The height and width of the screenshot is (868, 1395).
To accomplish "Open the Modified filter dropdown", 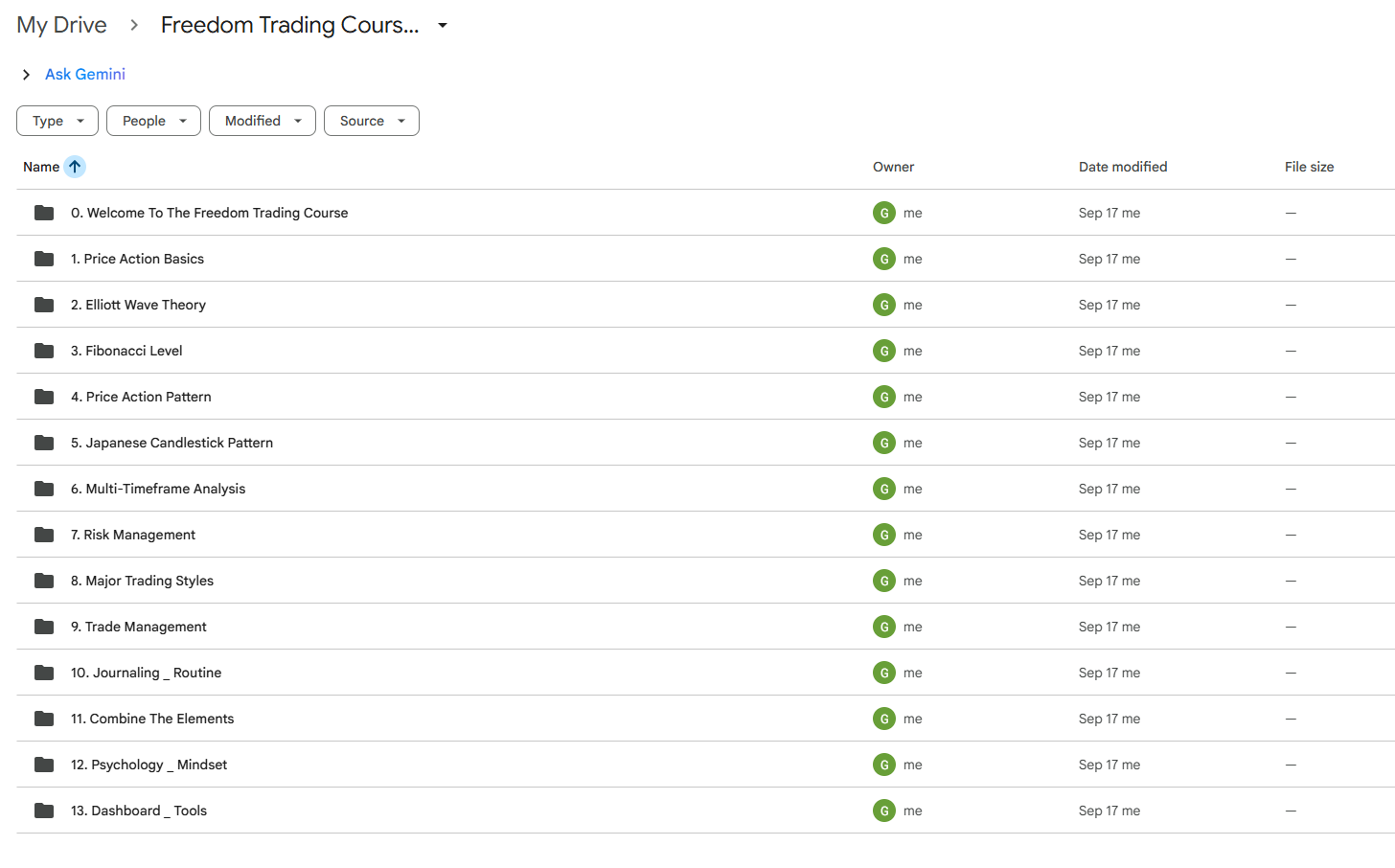I will [x=263, y=121].
